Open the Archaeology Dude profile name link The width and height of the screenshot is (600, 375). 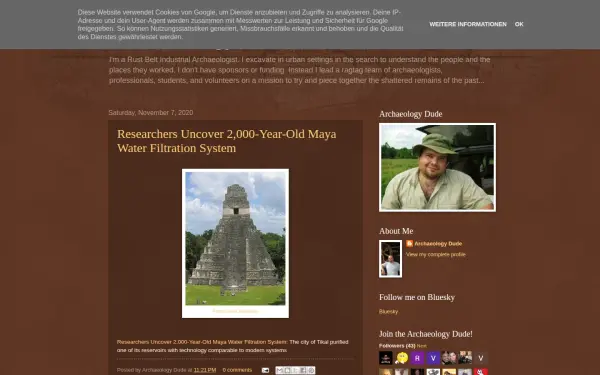(438, 244)
